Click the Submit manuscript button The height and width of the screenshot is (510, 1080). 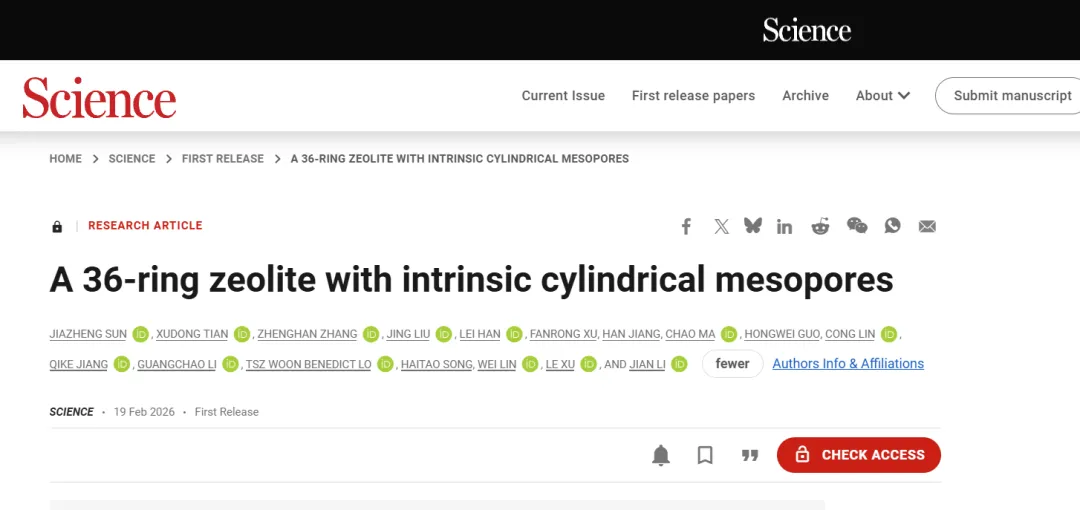click(1010, 96)
